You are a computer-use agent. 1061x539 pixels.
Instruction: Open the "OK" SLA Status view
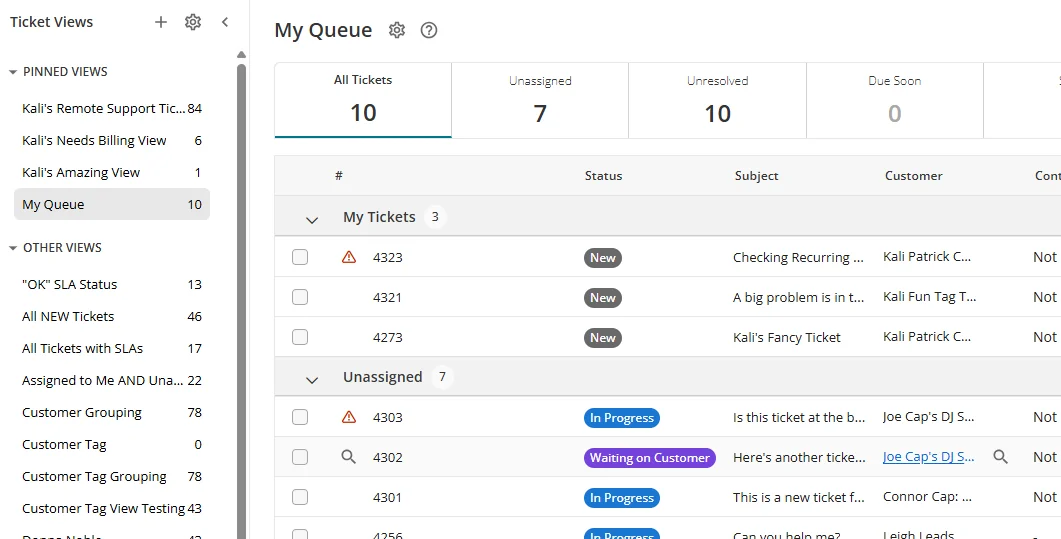[x=112, y=285]
